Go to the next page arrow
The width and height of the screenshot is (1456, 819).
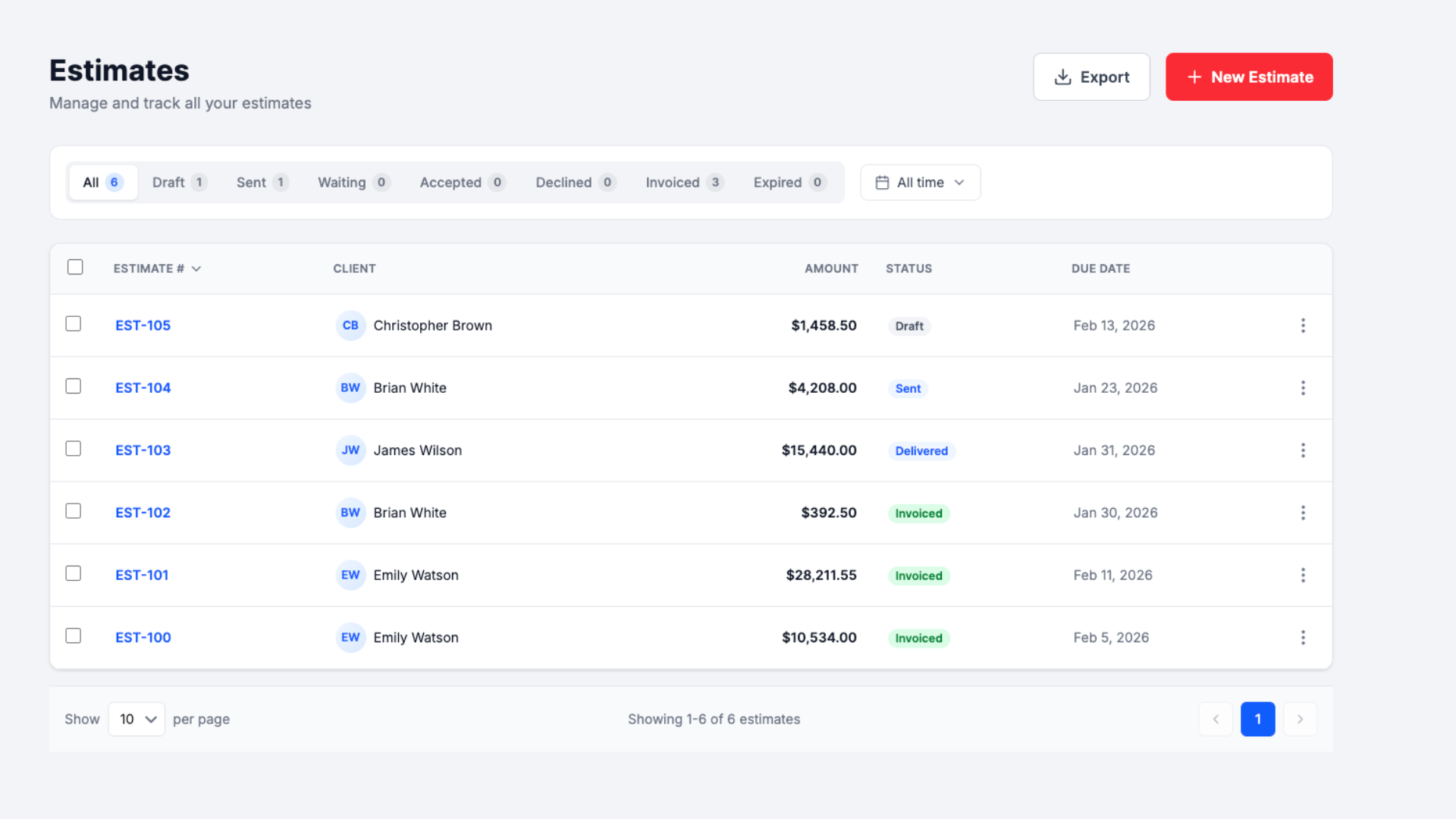click(1300, 719)
